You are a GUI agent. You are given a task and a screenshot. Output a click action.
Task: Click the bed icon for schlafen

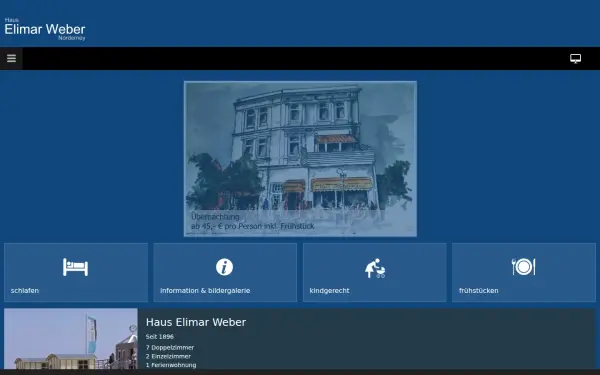75,267
